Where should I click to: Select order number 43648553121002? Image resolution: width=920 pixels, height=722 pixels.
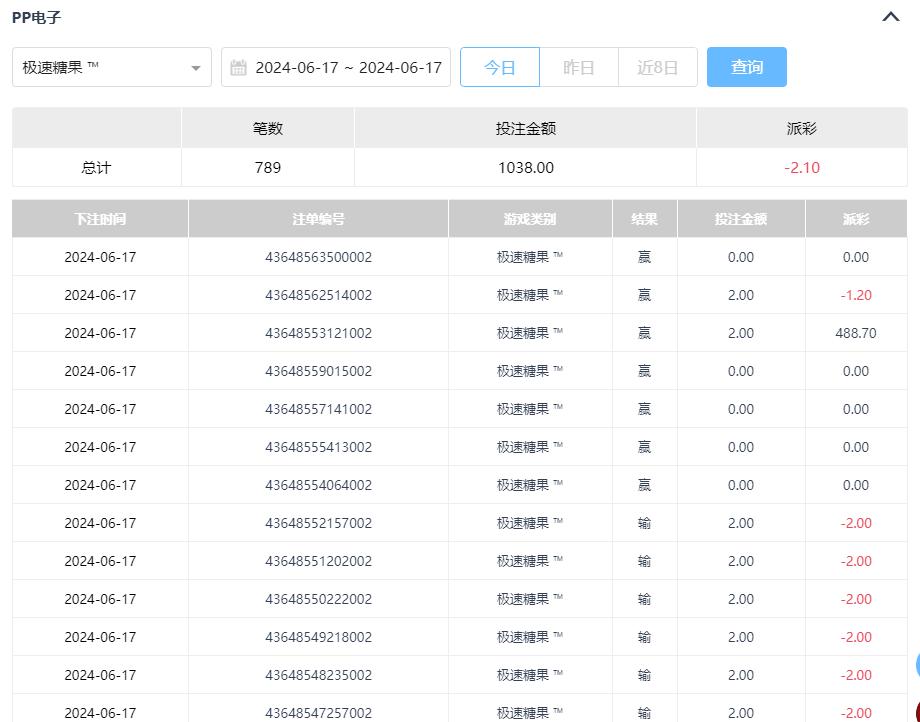(x=318, y=333)
